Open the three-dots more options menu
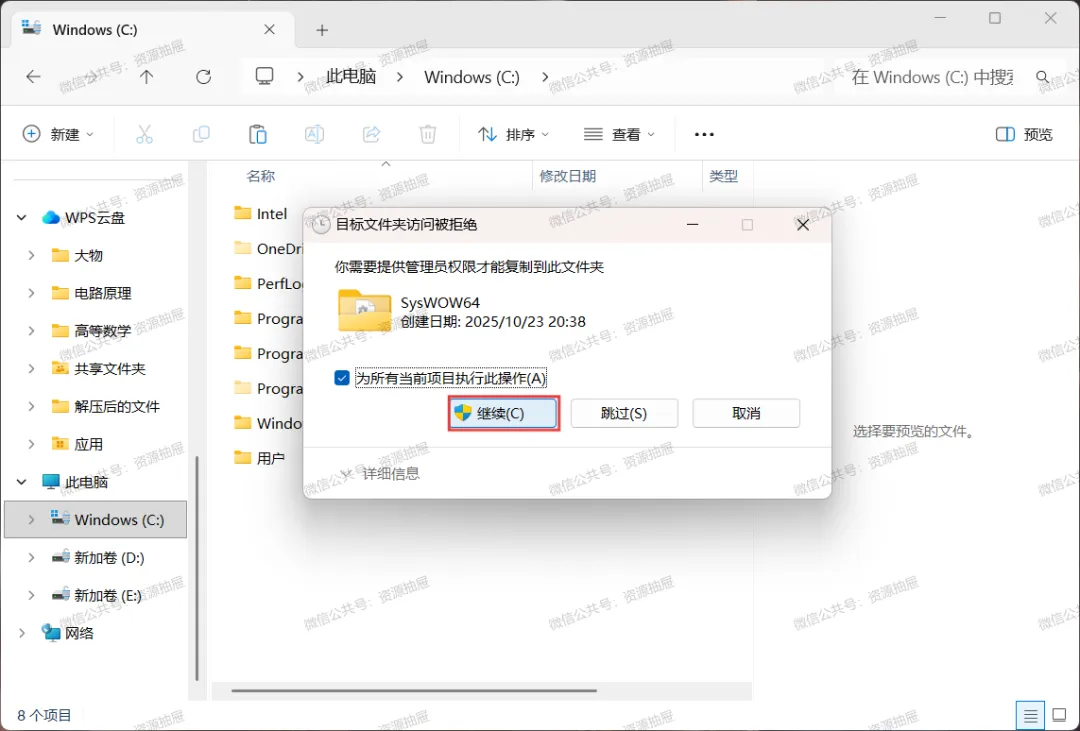1080x731 pixels. (704, 134)
